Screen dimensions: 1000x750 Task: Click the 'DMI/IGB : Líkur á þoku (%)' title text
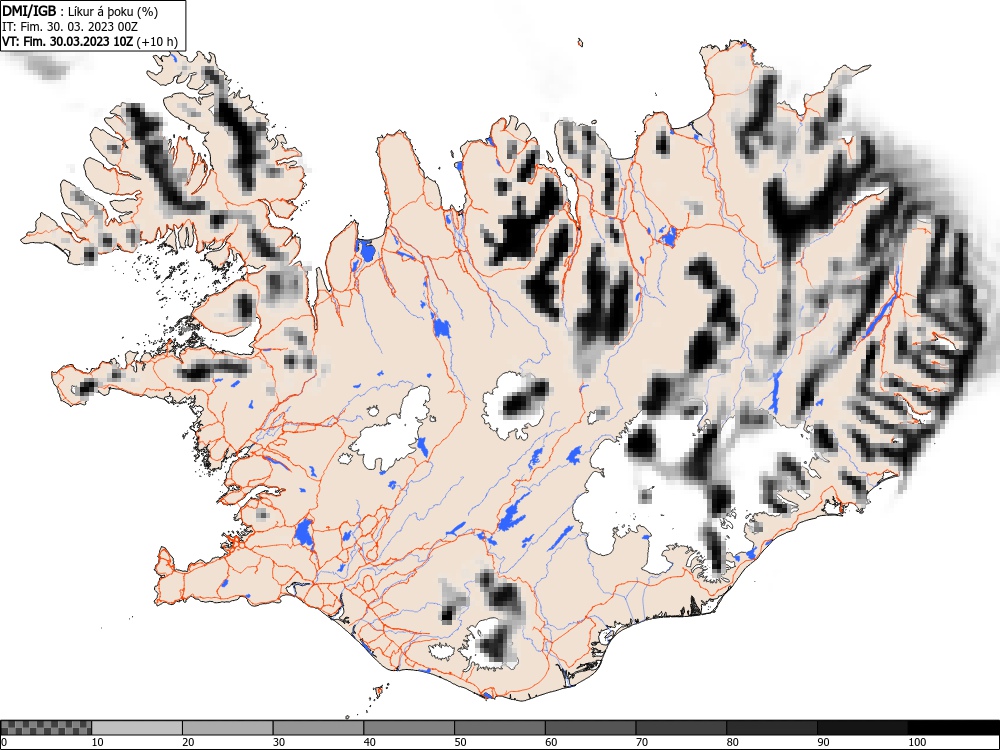click(80, 11)
